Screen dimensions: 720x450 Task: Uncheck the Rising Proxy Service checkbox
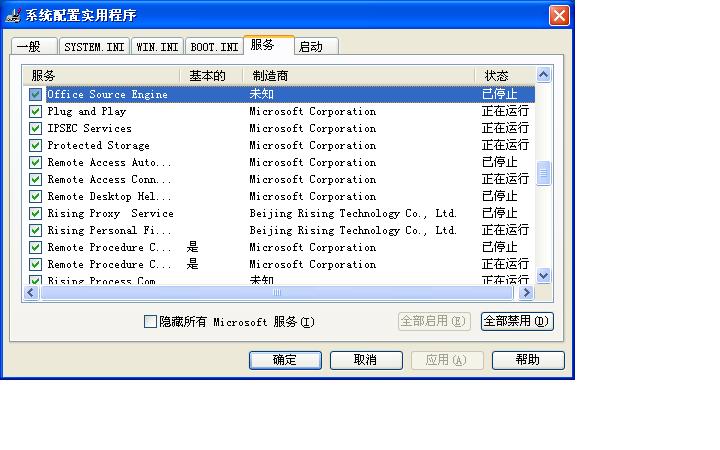pos(35,214)
